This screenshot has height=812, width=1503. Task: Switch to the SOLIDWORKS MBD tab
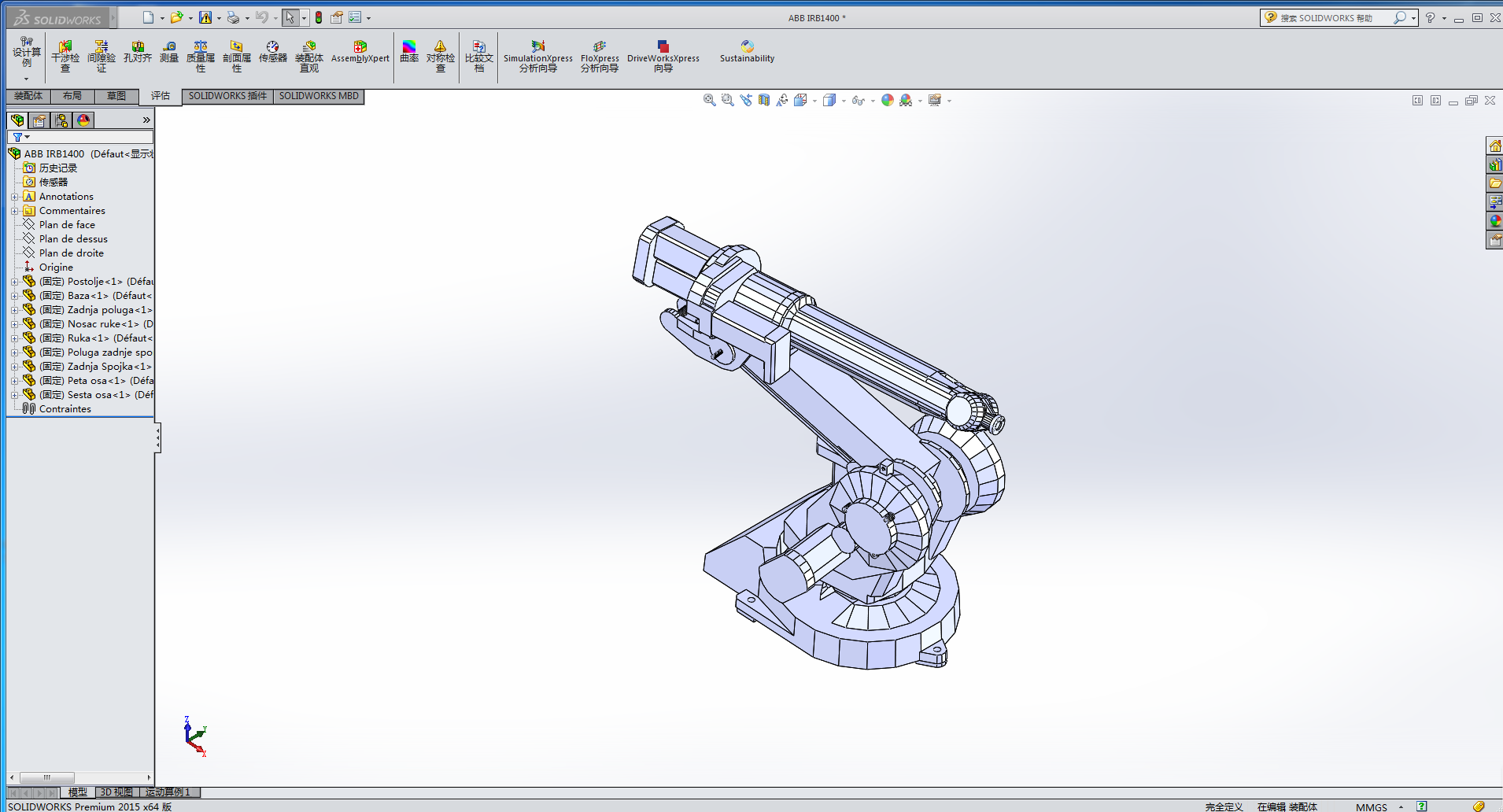(319, 96)
